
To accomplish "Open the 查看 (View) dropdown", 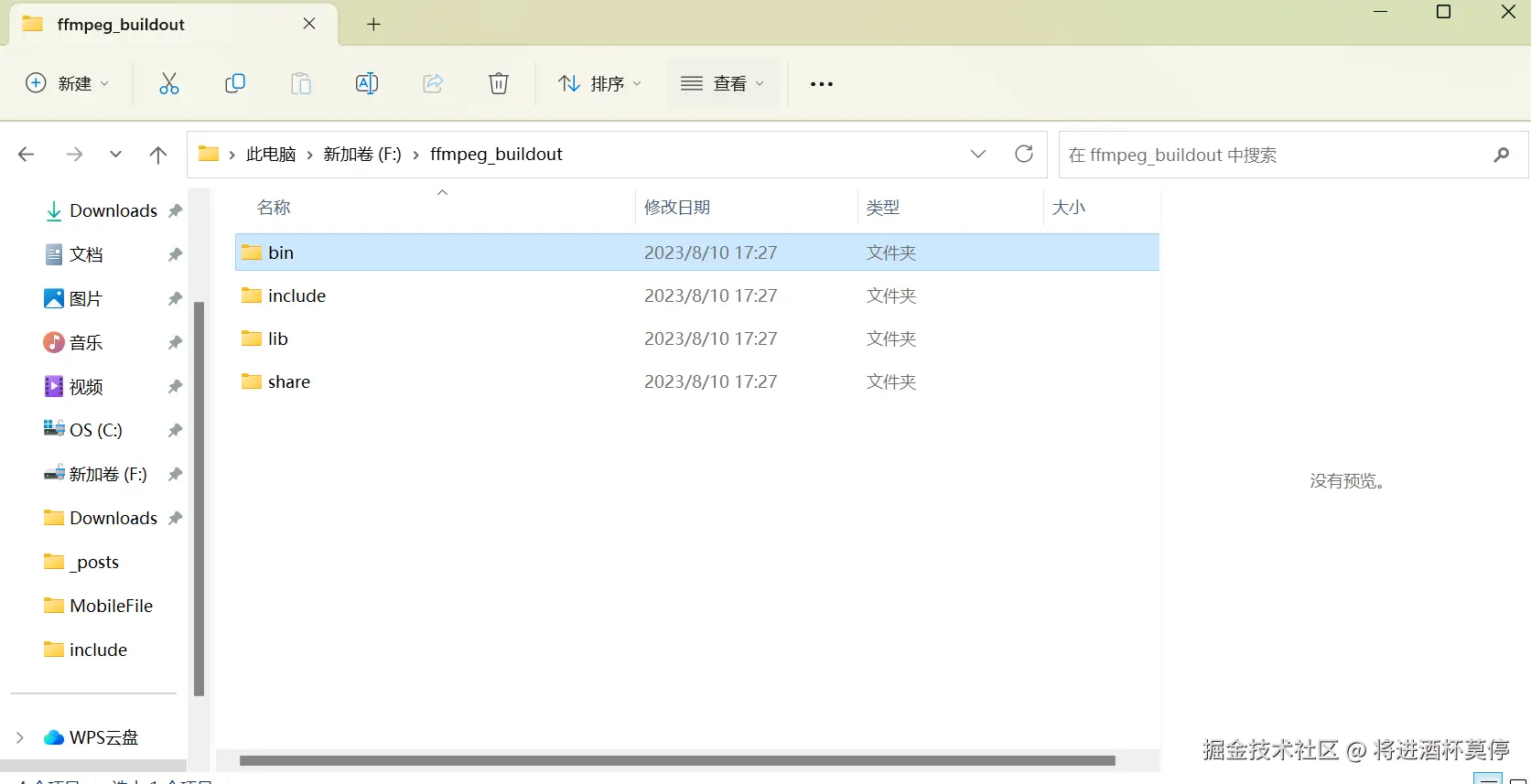I will (722, 83).
